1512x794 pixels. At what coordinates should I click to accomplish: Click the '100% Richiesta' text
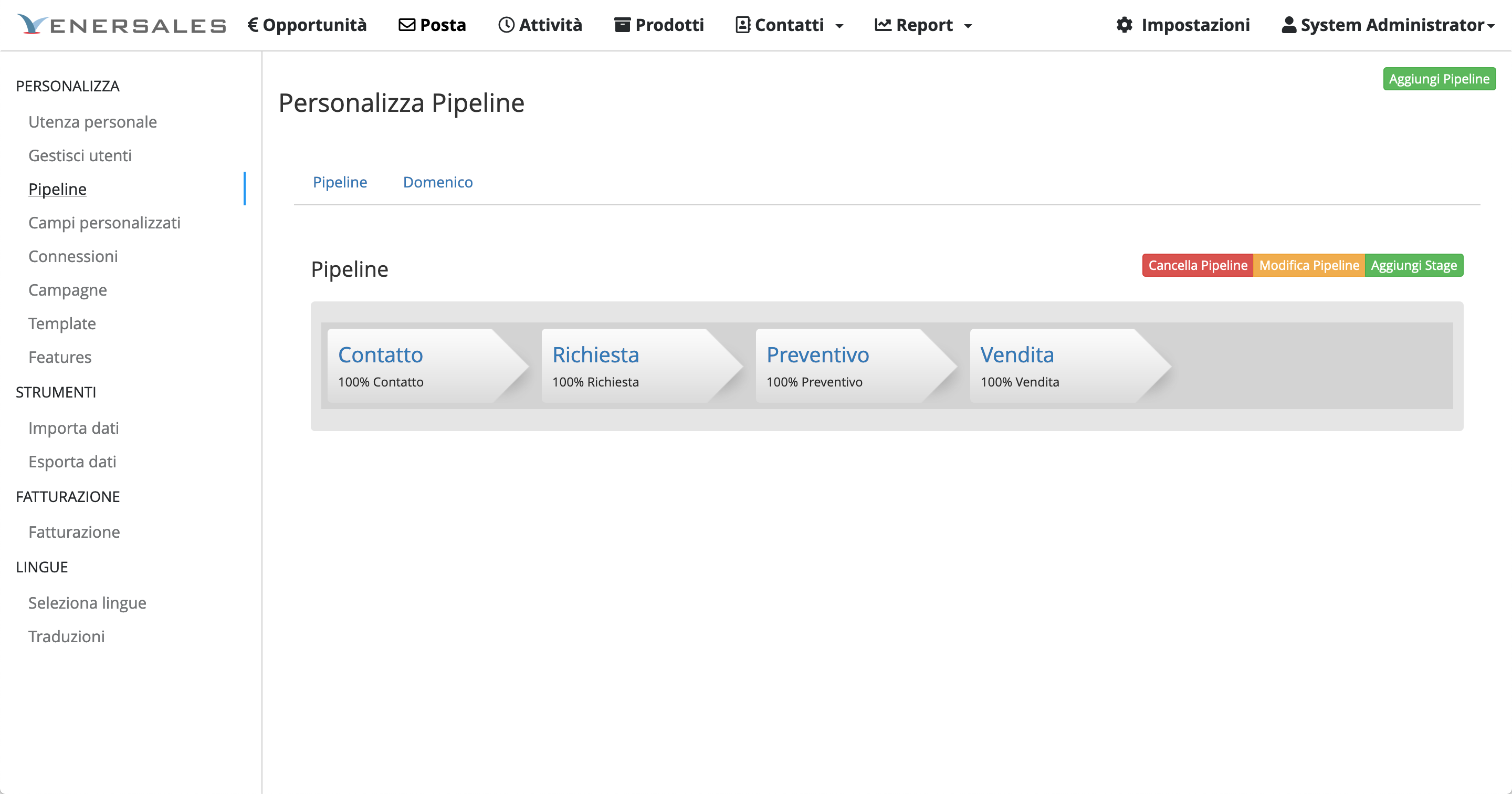(596, 382)
